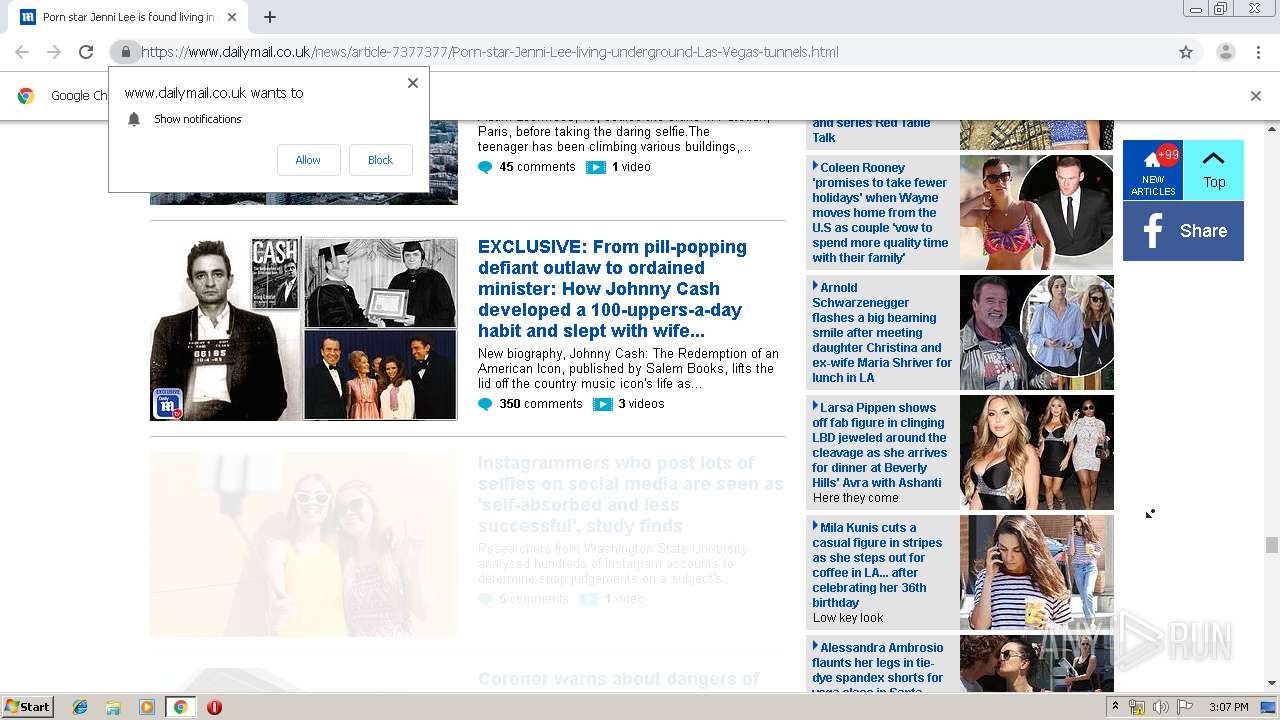
Task: Open the Windows Start menu
Action: click(x=28, y=707)
